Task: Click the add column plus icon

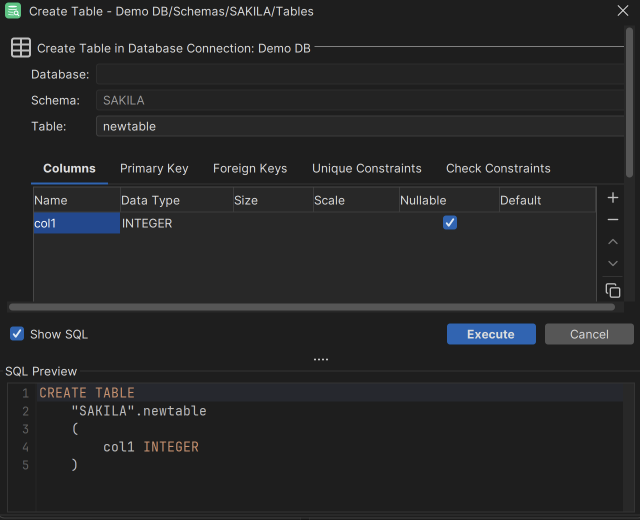Action: click(x=613, y=198)
